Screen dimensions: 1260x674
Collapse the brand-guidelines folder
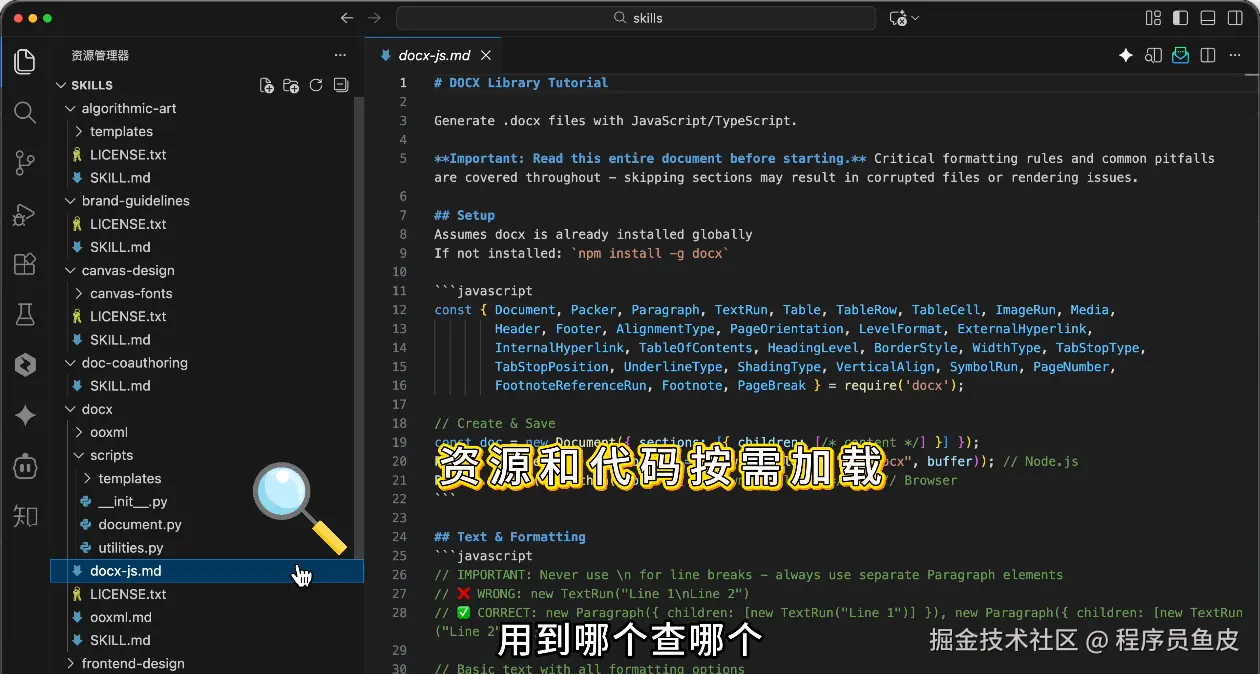point(70,200)
